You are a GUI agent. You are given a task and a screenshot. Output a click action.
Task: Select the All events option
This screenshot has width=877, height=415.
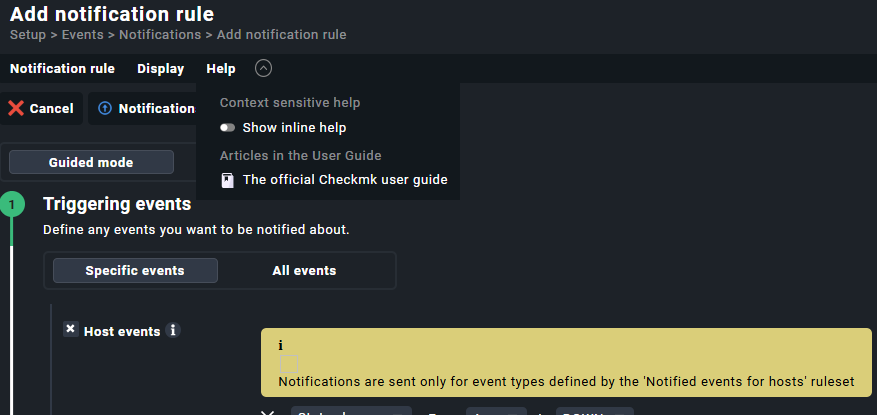point(304,270)
